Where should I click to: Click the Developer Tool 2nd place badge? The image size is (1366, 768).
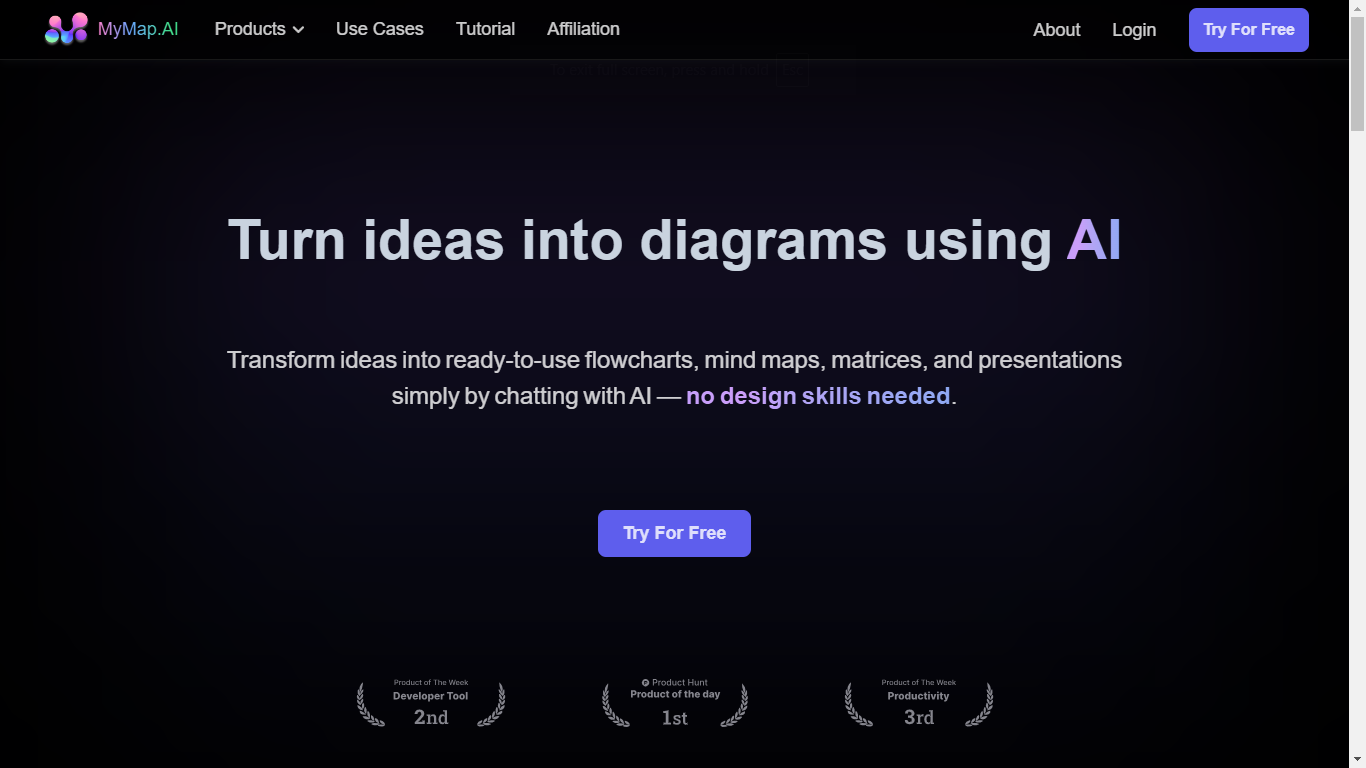(x=431, y=704)
